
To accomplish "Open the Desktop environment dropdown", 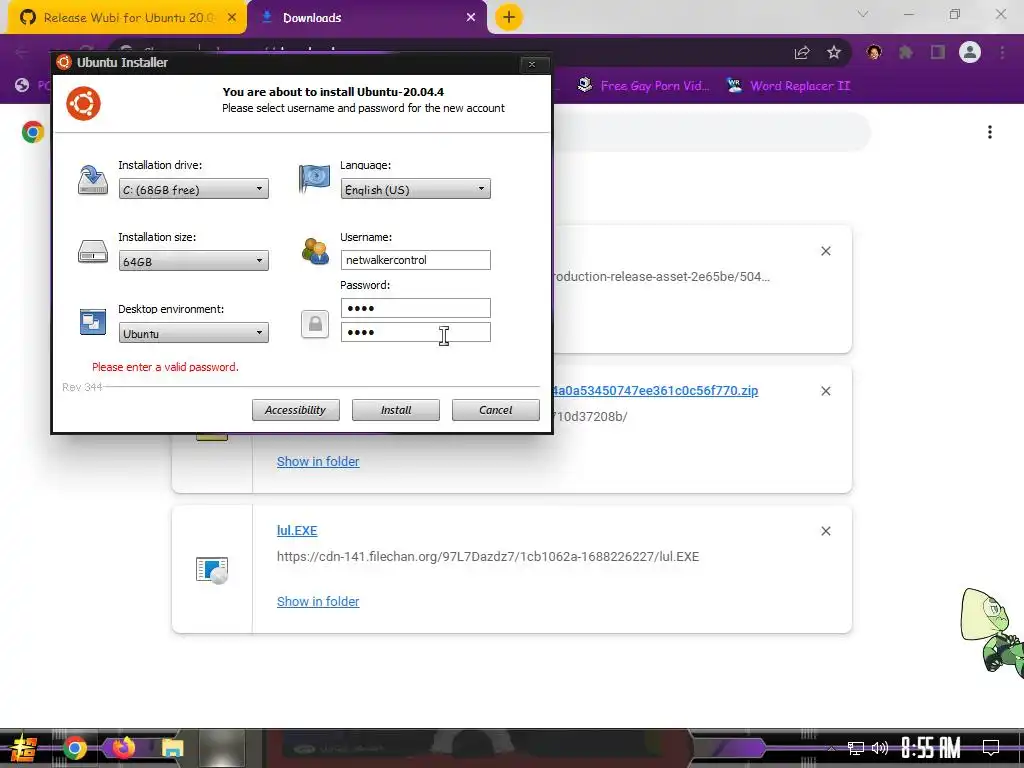I will [193, 333].
